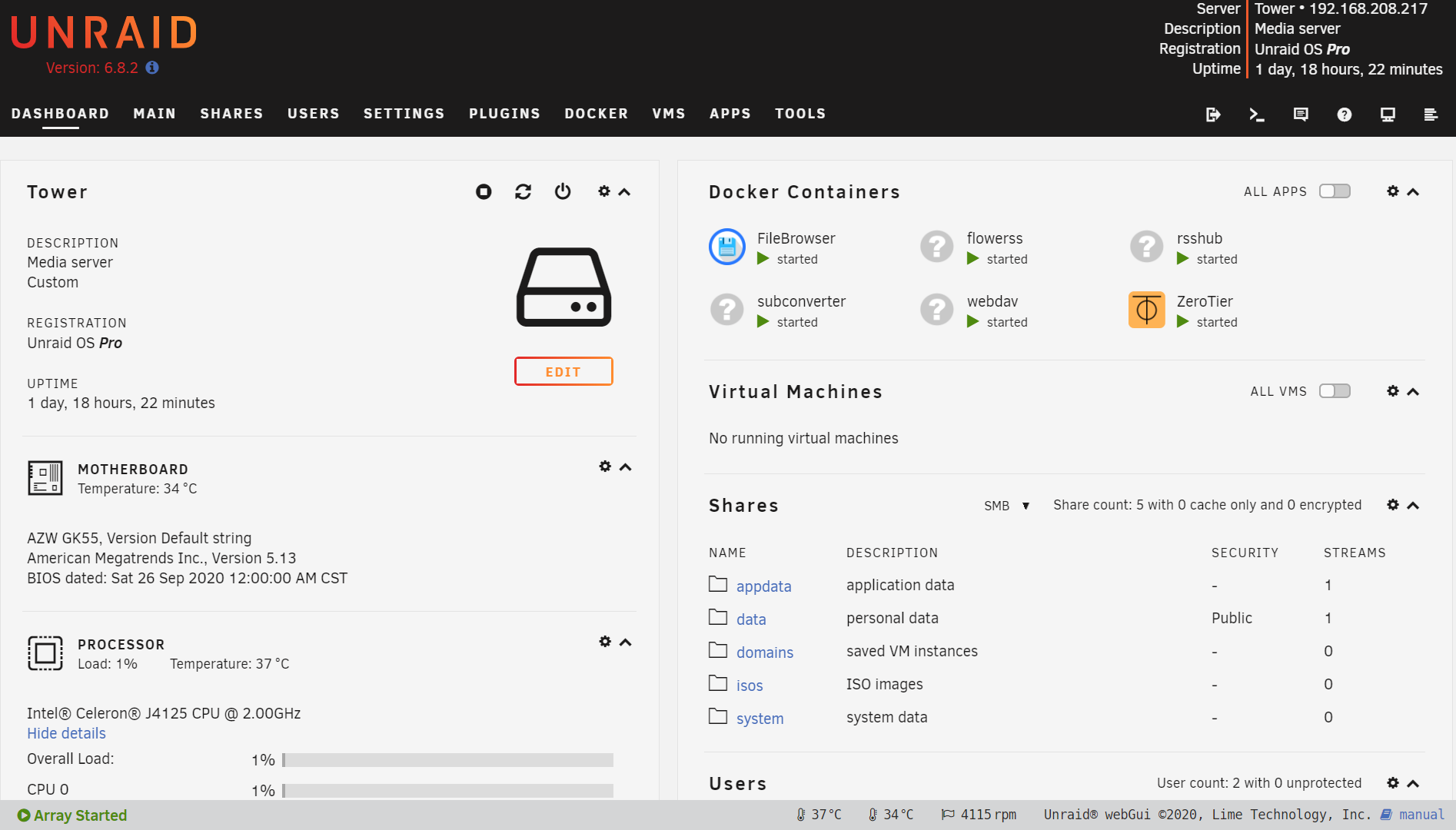Collapse the Tower panel
The image size is (1456, 830).
coord(624,192)
